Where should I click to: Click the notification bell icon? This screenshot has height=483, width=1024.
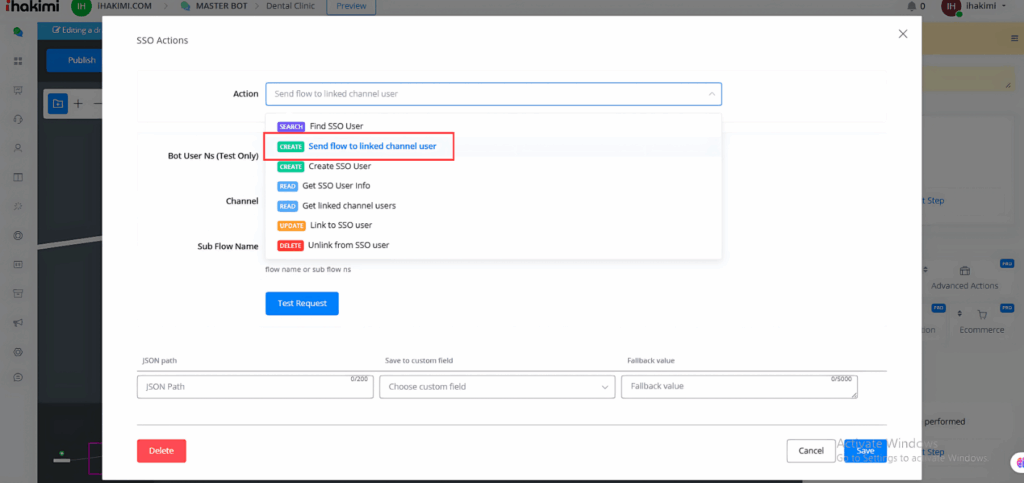911,7
